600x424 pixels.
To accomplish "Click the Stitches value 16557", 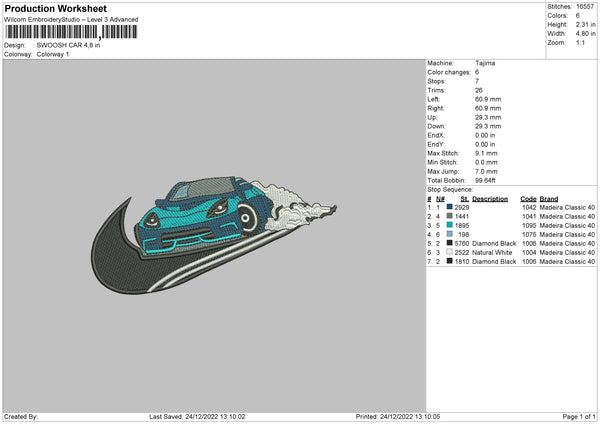I will pos(585,7).
